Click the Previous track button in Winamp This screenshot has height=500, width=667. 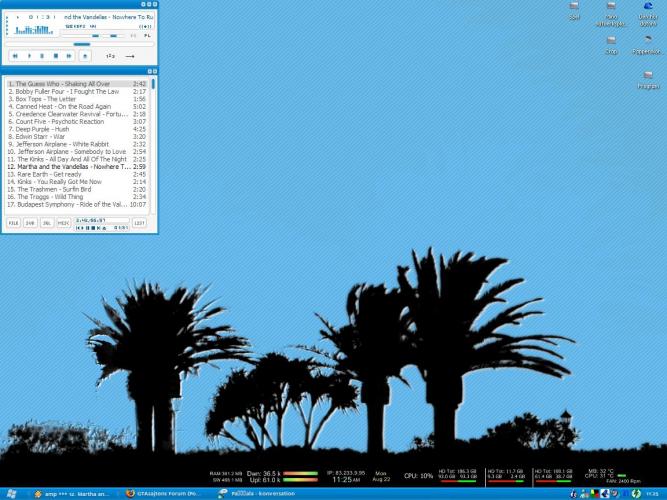tap(14, 56)
